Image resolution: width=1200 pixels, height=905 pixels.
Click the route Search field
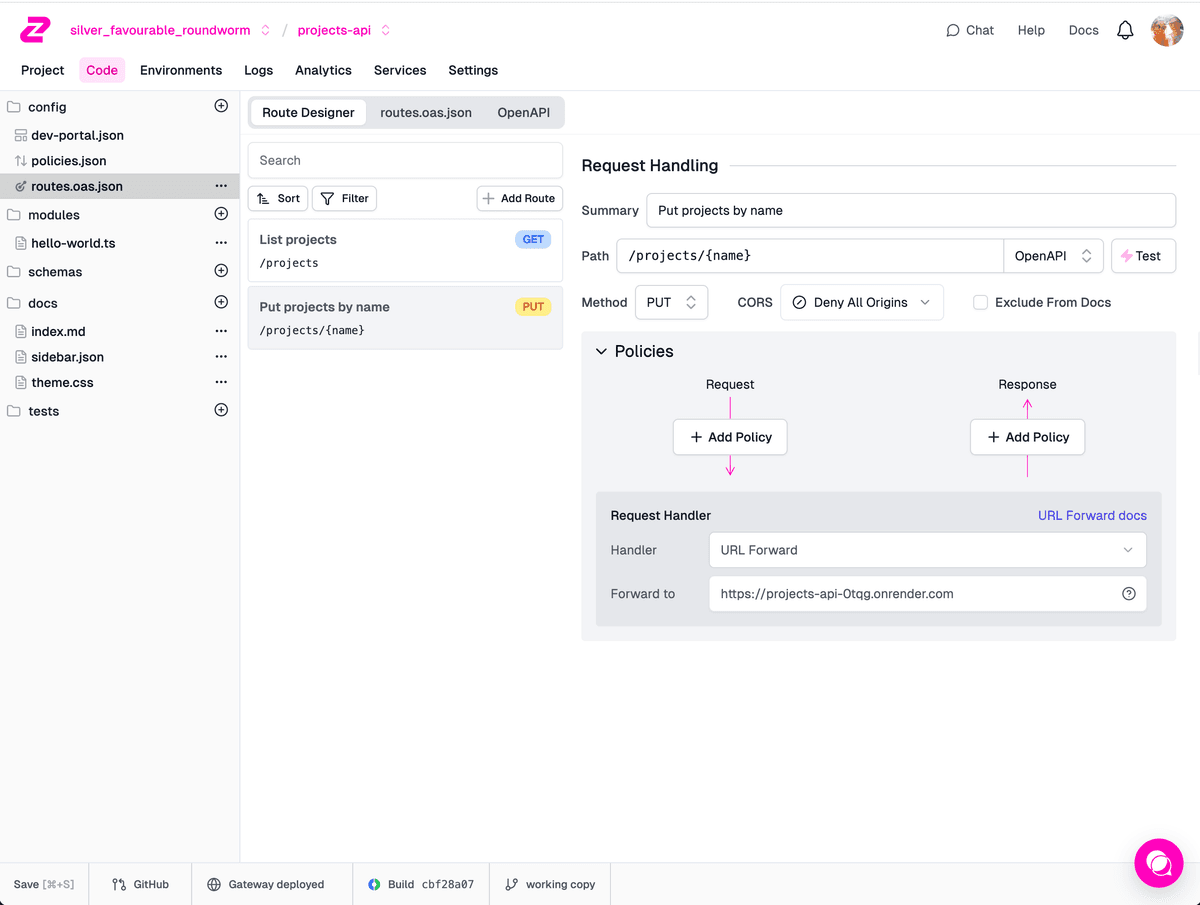(x=405, y=160)
